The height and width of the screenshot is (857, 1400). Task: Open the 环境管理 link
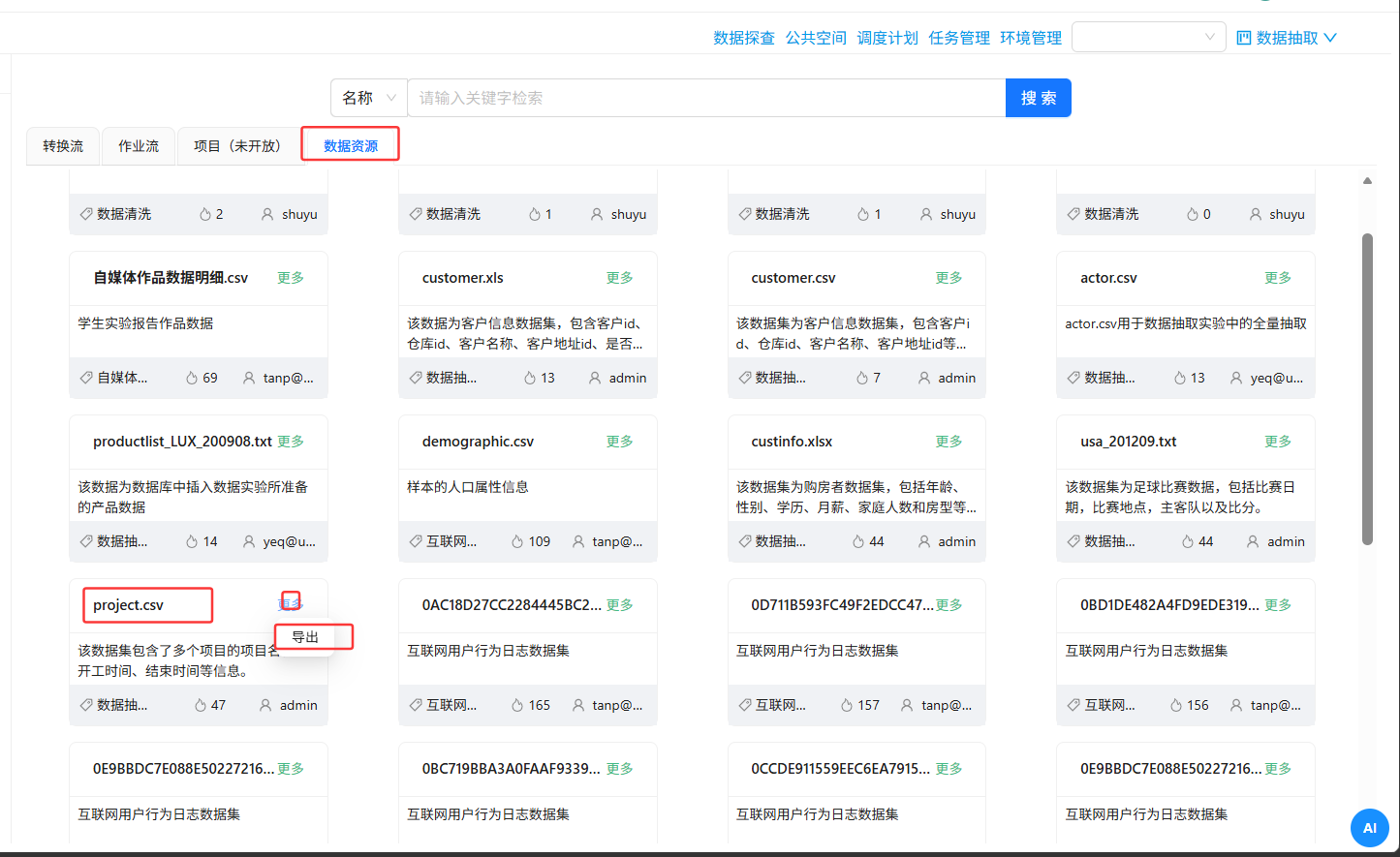(1031, 38)
